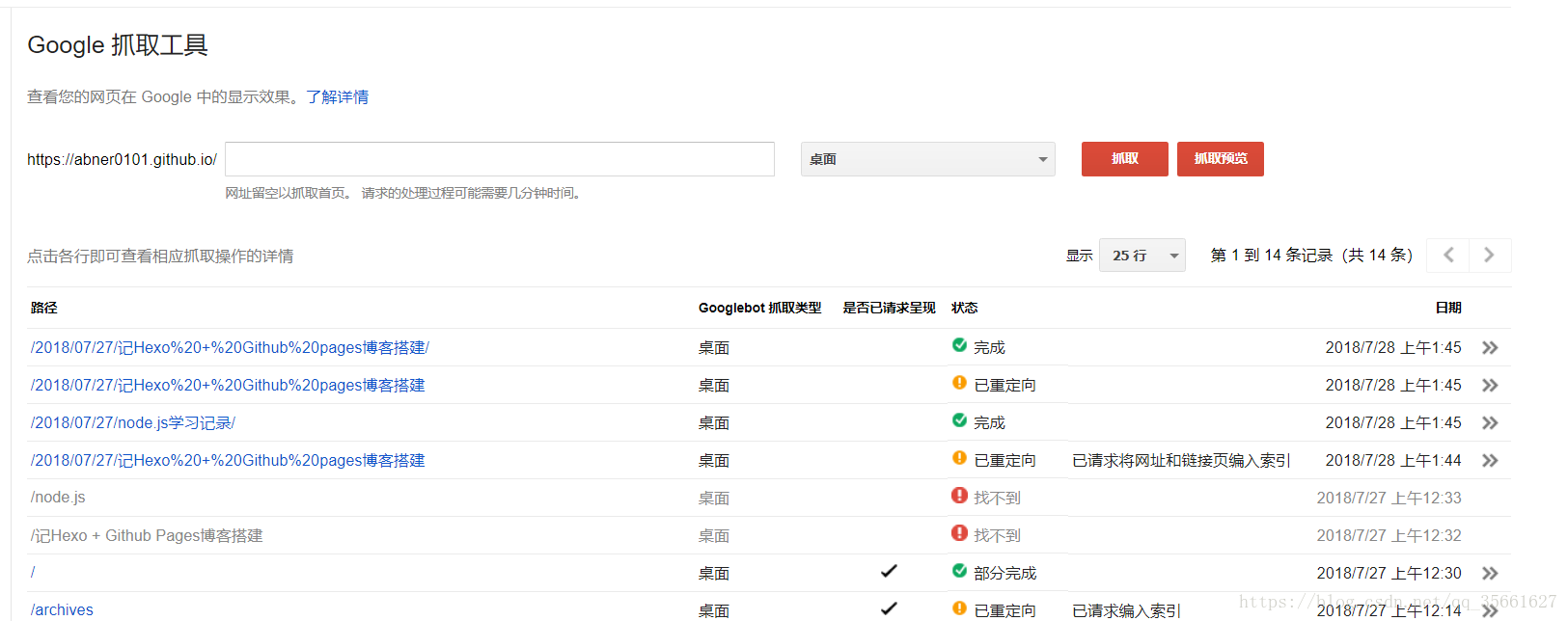Open details arrow for node.js学习记录 row
The height and width of the screenshot is (621, 1568).
(1490, 423)
